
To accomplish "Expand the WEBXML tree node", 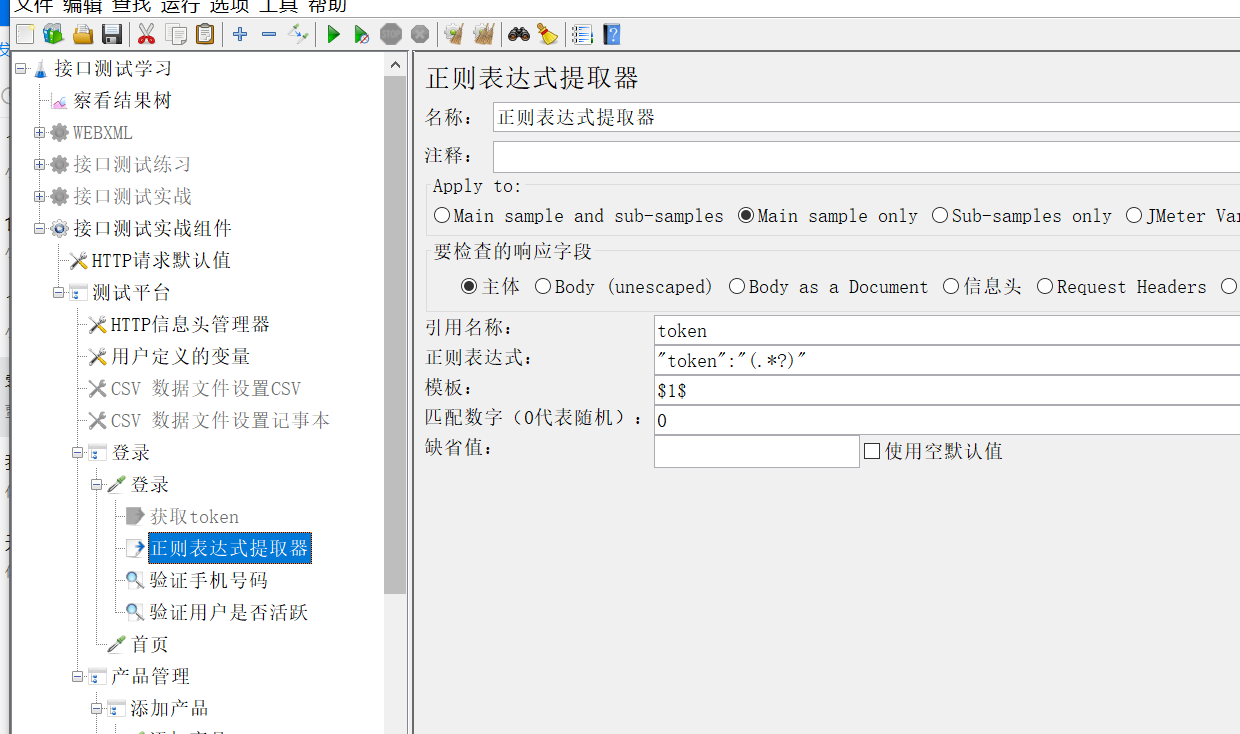I will pos(40,133).
